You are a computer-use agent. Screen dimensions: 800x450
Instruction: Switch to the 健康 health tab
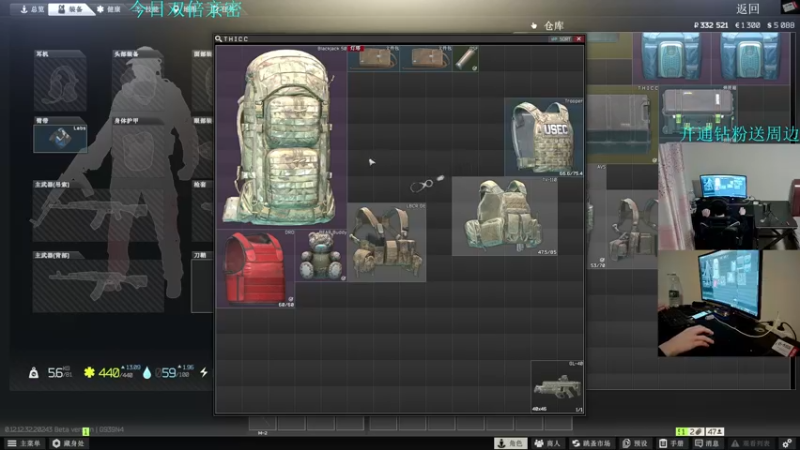click(109, 9)
